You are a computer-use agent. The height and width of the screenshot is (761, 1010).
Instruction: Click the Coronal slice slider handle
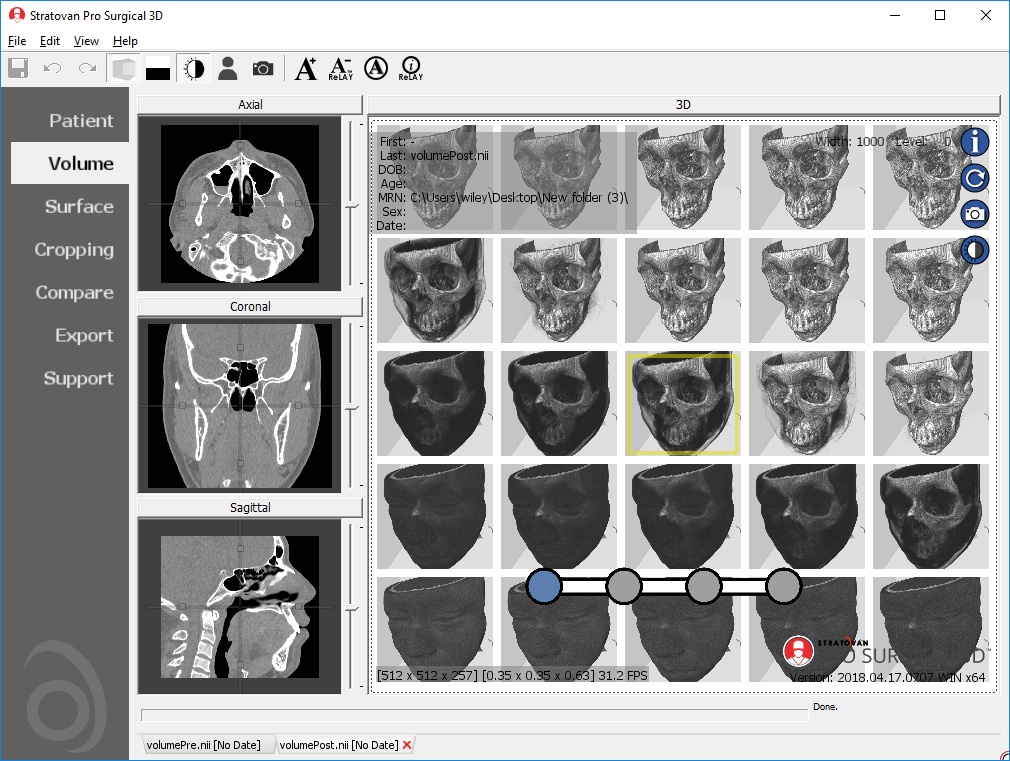coord(352,408)
